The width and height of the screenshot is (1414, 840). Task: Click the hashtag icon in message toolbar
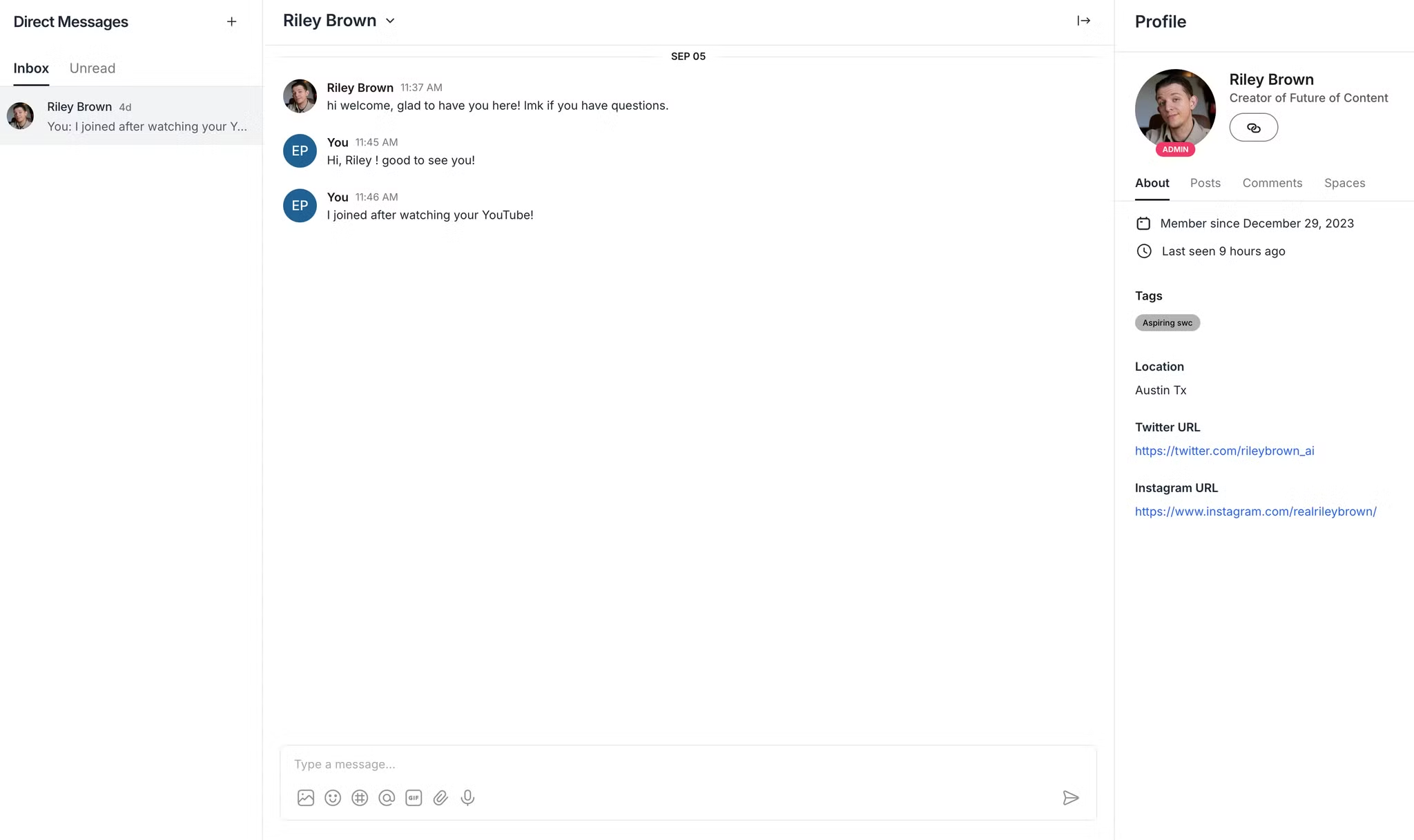360,798
